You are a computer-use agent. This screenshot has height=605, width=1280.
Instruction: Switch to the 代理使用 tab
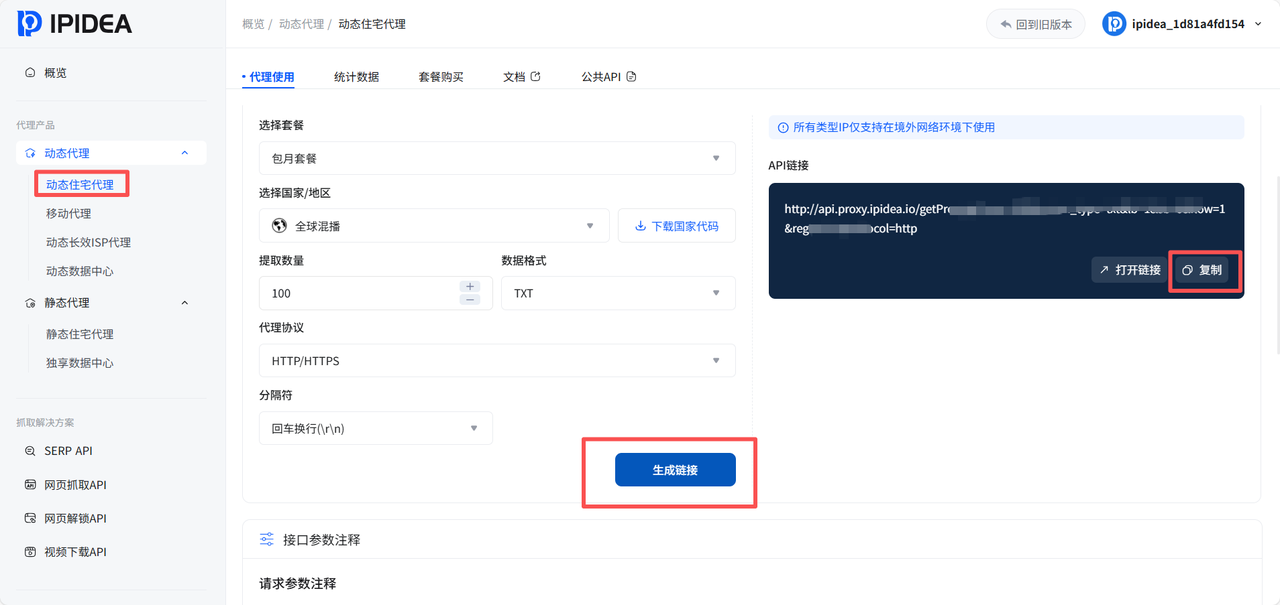pyautogui.click(x=271, y=77)
